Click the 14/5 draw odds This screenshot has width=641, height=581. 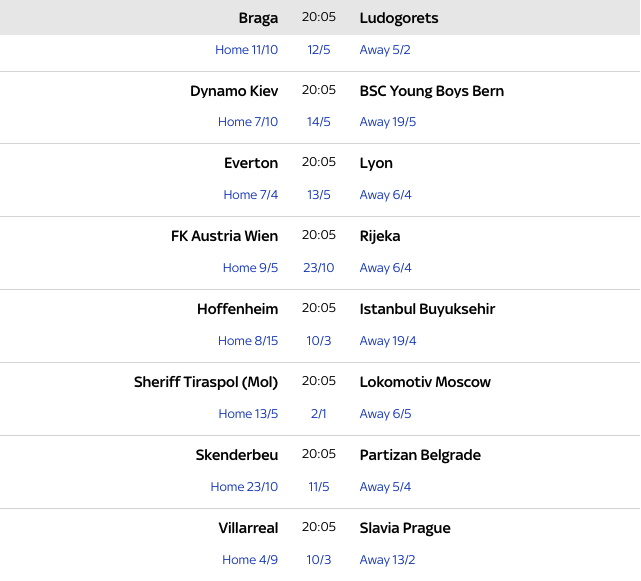[319, 122]
